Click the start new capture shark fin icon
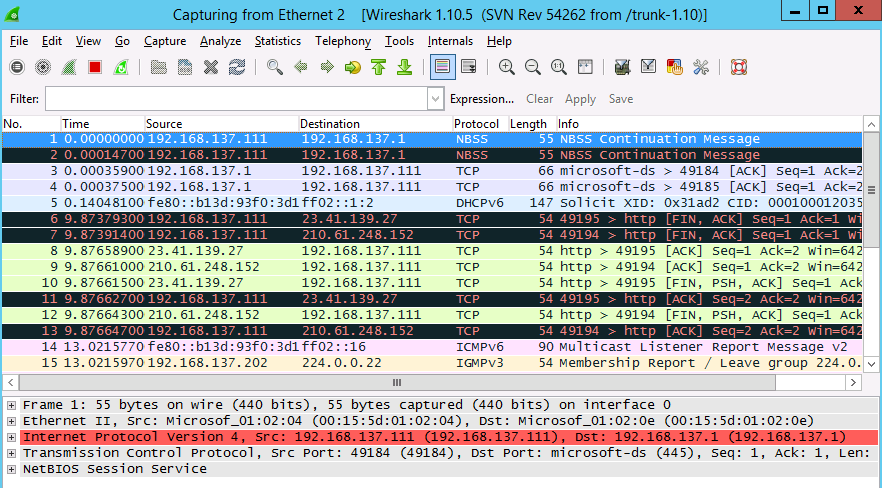Screen dimensions: 882x488 coord(69,67)
